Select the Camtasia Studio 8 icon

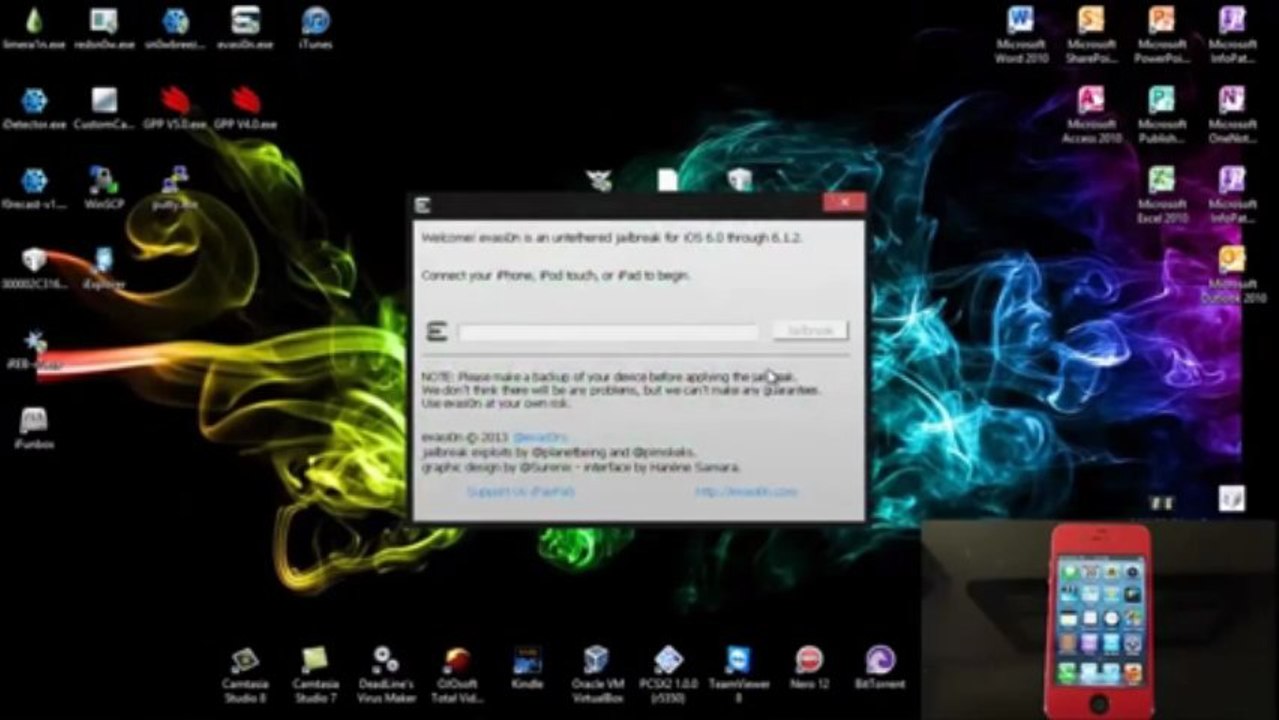tap(245, 673)
